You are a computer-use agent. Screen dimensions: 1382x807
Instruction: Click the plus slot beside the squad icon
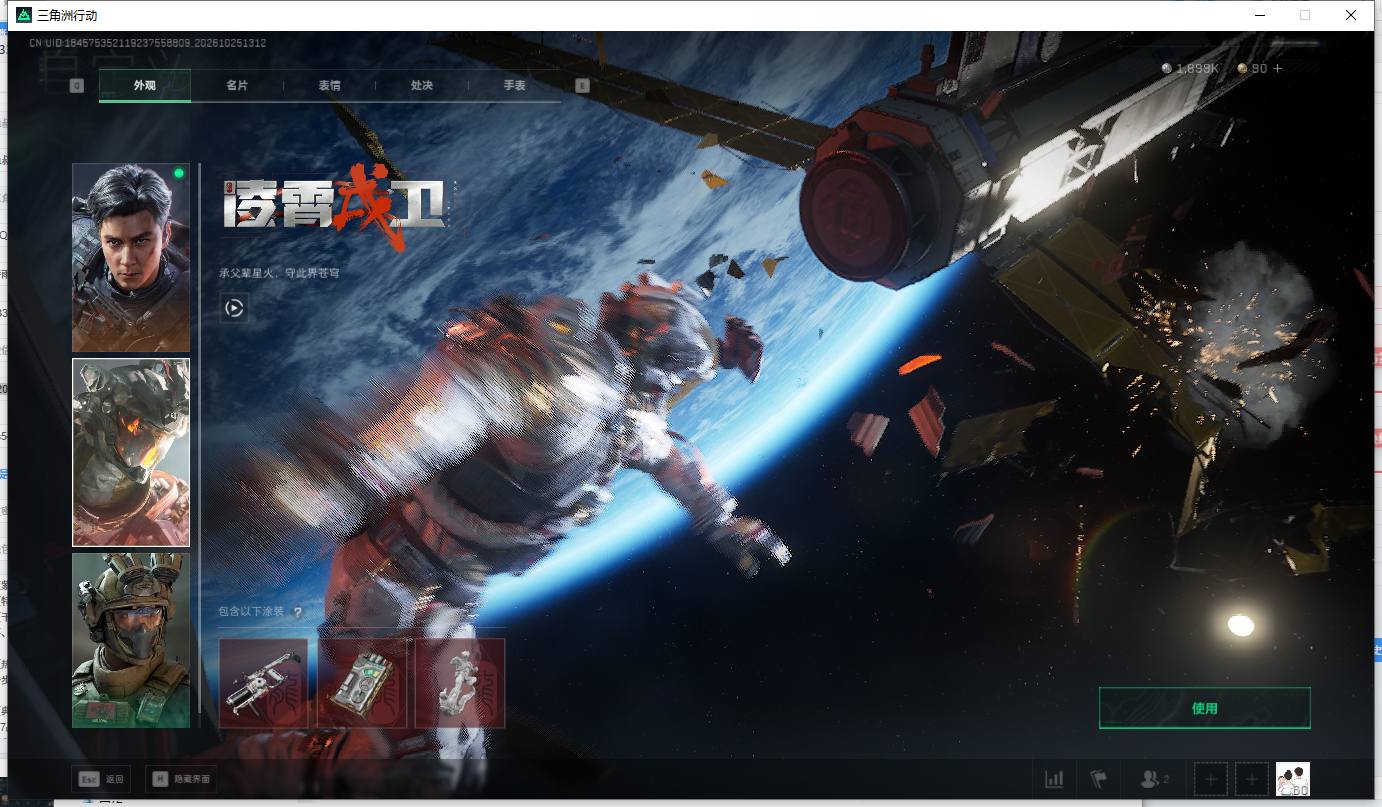tap(1210, 779)
